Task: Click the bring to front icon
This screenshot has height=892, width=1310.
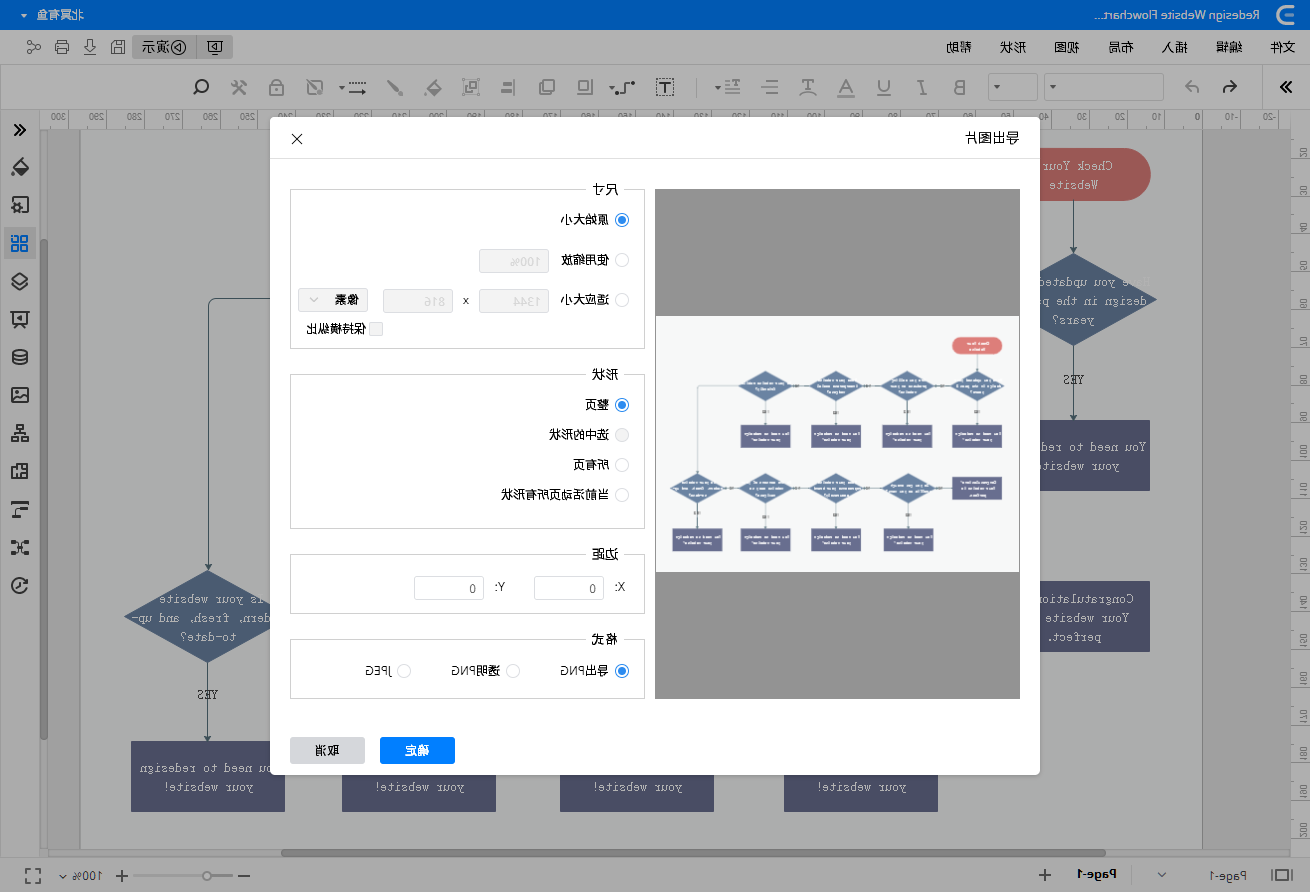Action: click(x=547, y=87)
